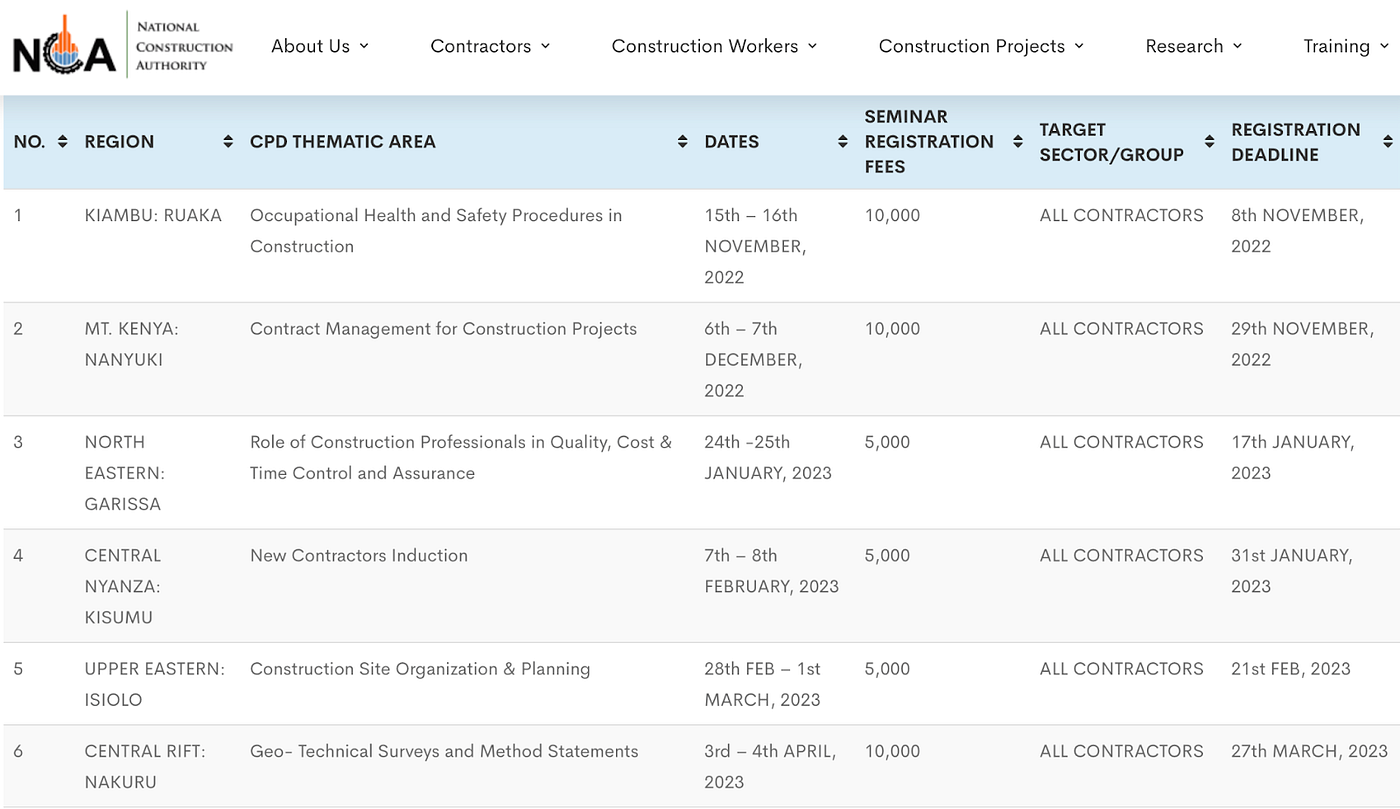Expand the About Us dropdown chevron
Image resolution: width=1400 pixels, height=809 pixels.
[x=364, y=46]
